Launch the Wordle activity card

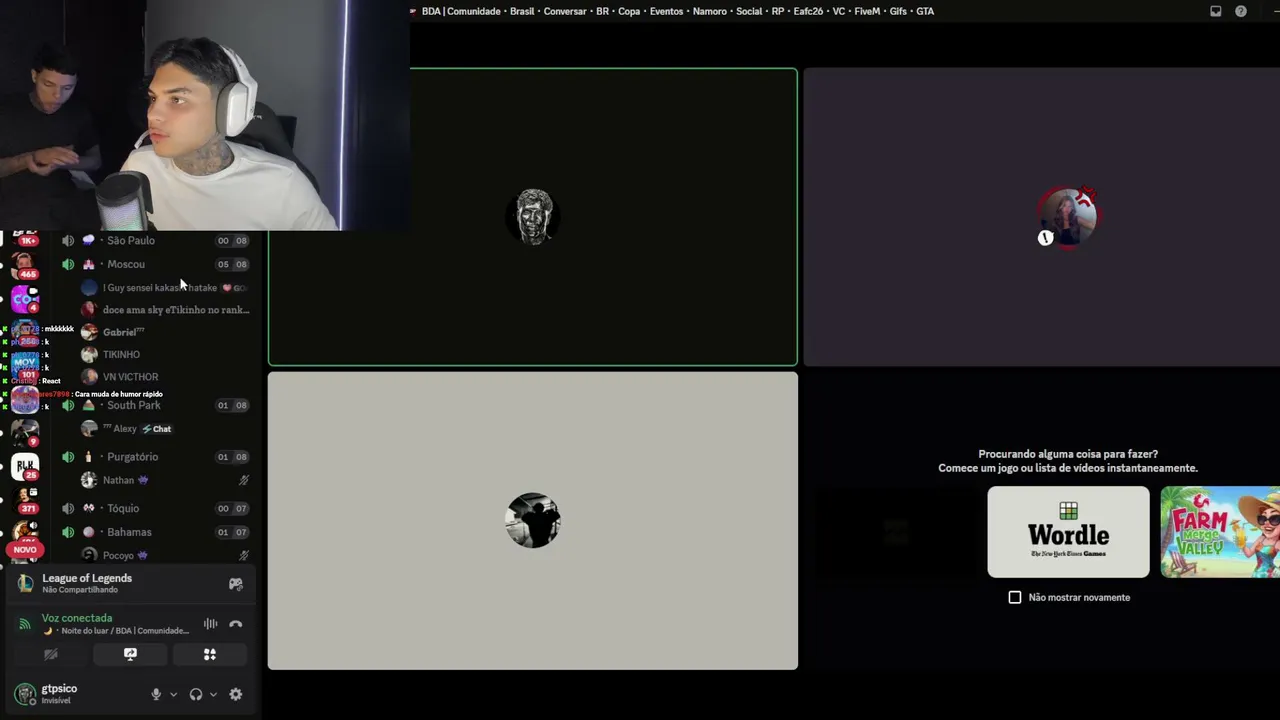(x=1068, y=532)
